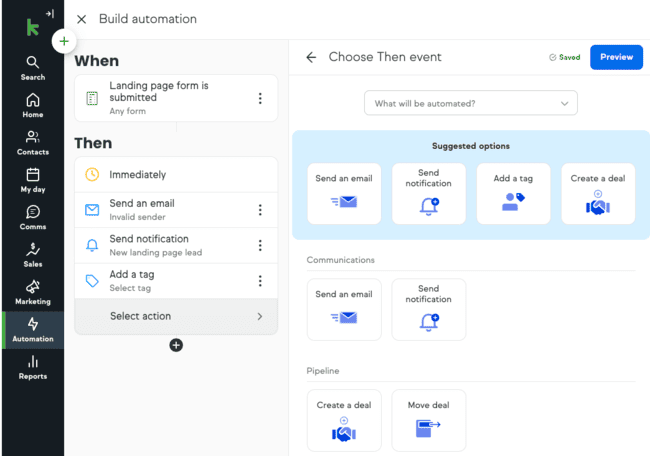Image resolution: width=650 pixels, height=456 pixels.
Task: Click the 'Suggested options' heading
Action: point(471,146)
